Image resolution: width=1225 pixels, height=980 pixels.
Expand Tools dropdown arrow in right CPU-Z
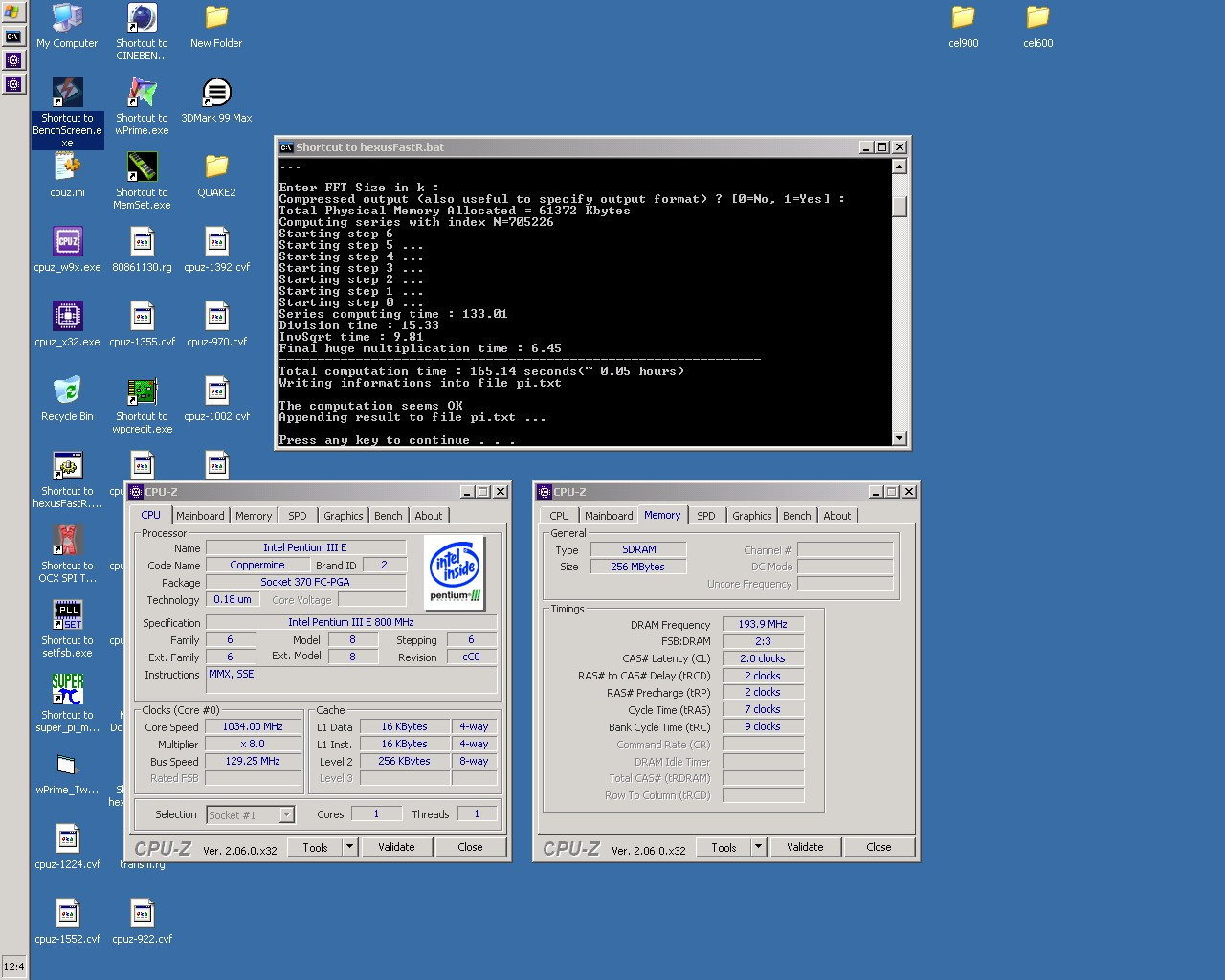758,847
